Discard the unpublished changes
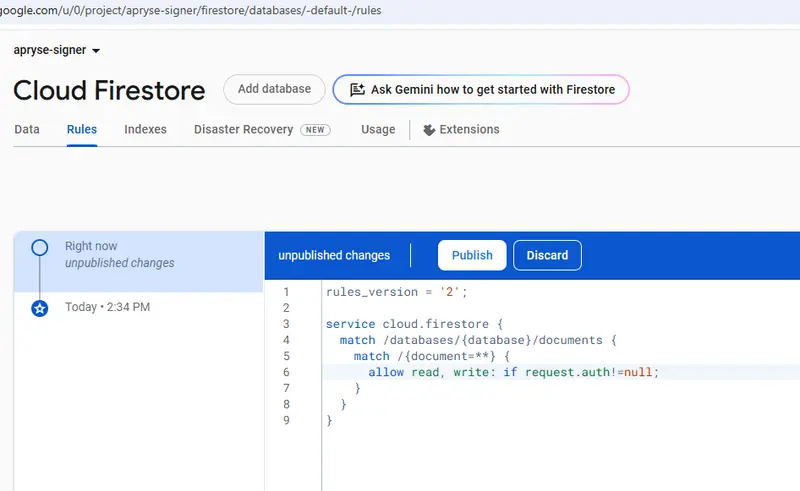Viewport: 800px width, 491px height. (547, 255)
